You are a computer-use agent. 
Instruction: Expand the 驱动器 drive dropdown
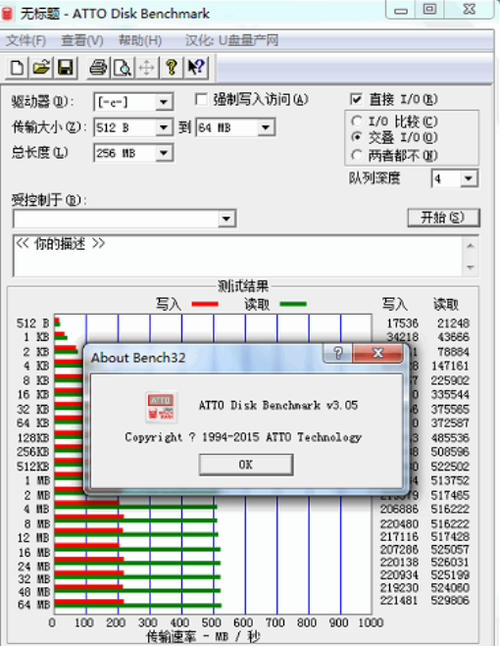(x=164, y=102)
